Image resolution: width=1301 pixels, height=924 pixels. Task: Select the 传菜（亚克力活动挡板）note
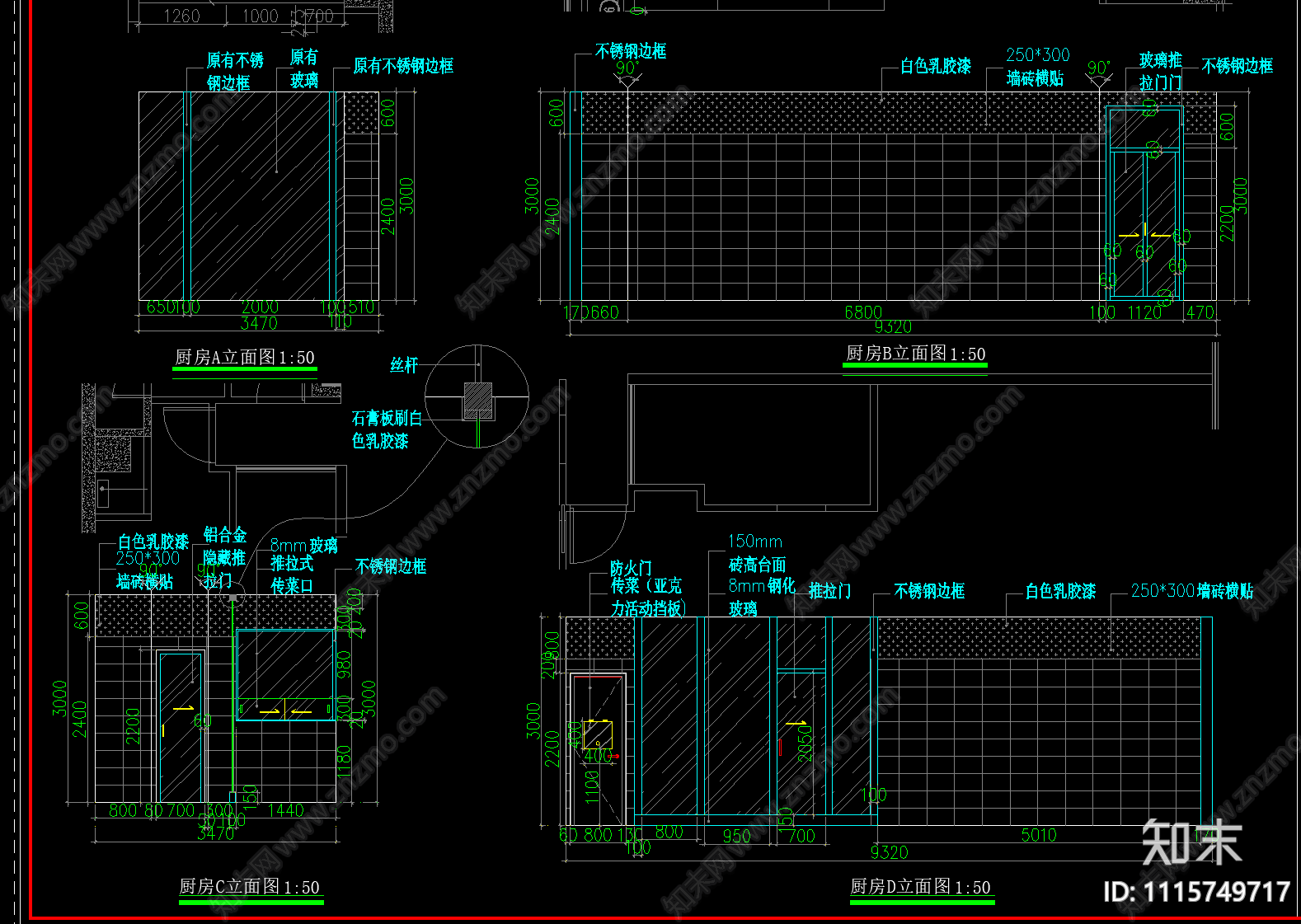point(648,598)
